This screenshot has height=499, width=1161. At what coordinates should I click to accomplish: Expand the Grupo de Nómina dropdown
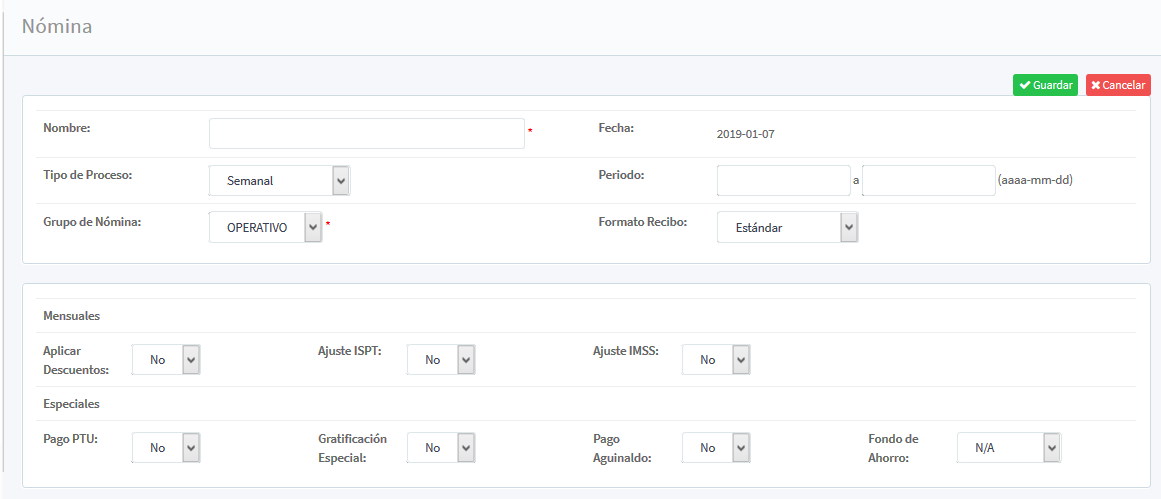coord(265,228)
